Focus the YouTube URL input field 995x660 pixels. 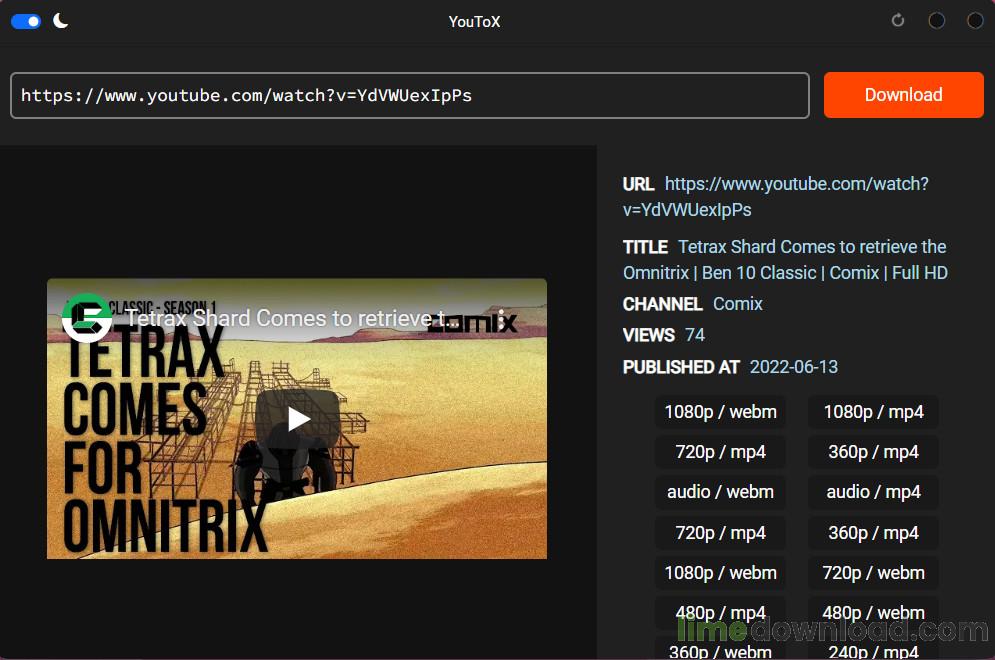coord(409,95)
